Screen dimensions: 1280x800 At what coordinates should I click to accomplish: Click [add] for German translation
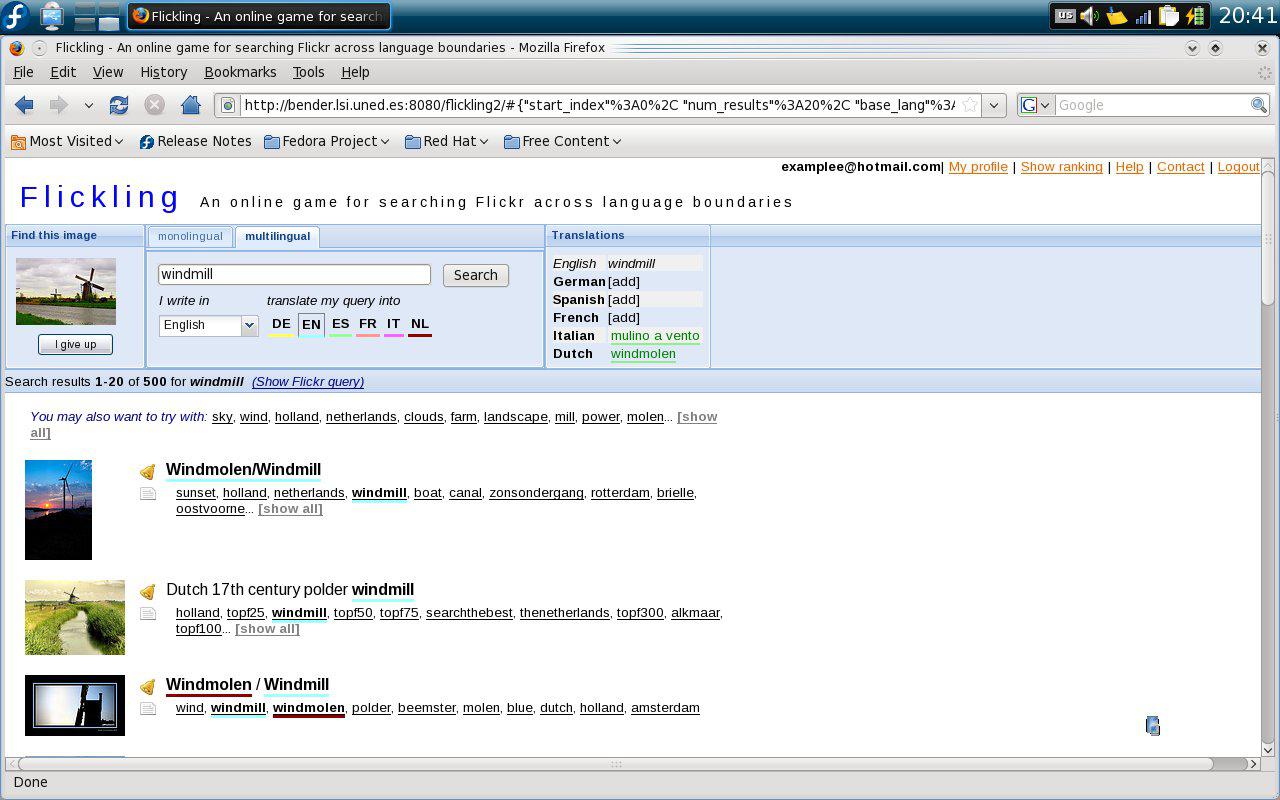tap(624, 281)
